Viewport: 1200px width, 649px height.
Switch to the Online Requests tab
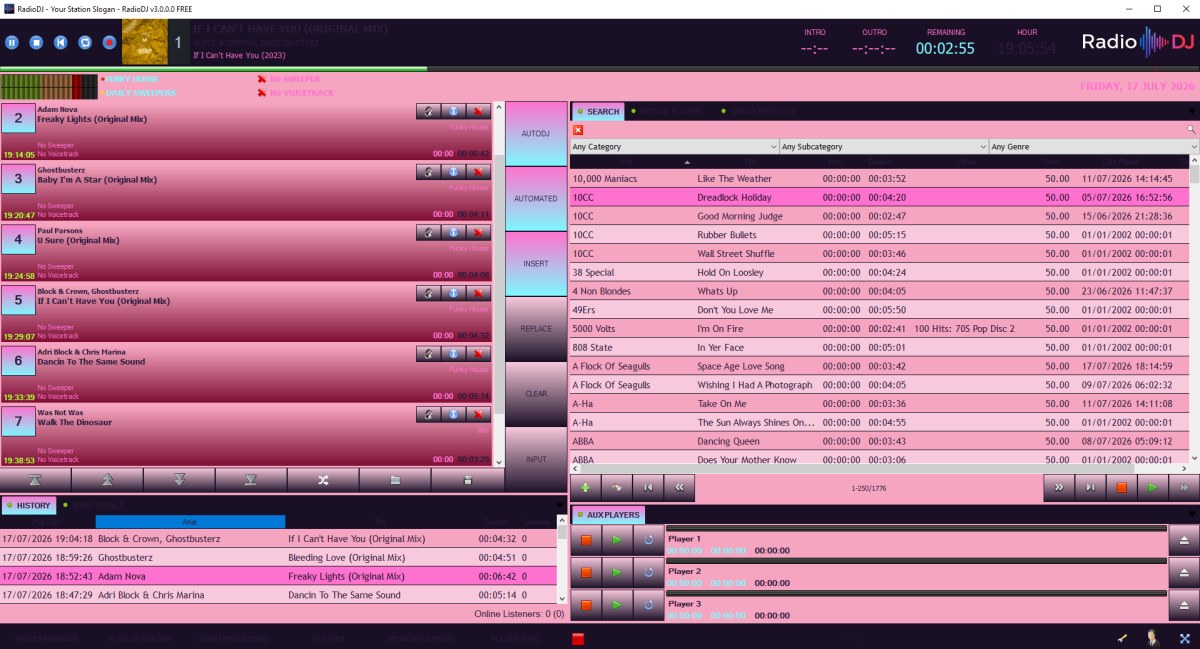[x=762, y=112]
